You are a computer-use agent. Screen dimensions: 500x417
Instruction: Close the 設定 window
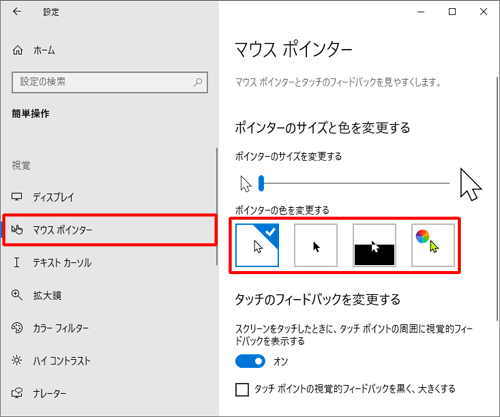click(483, 12)
